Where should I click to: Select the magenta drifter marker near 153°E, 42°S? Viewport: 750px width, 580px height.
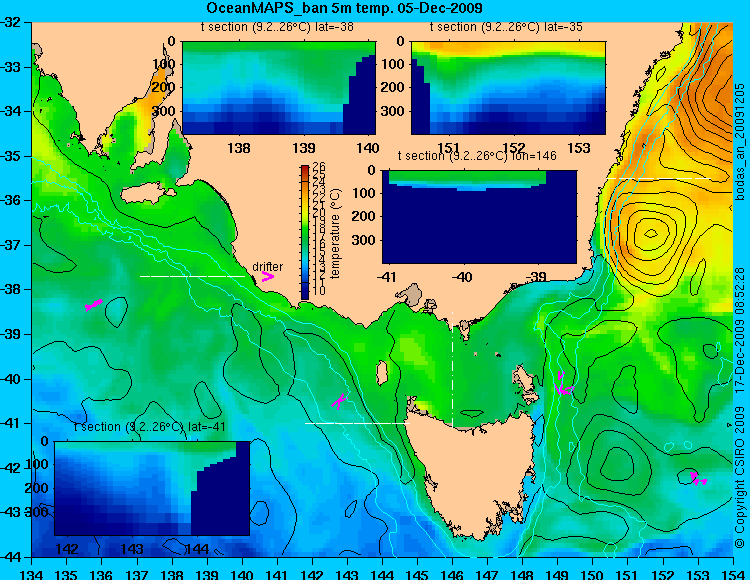(698, 479)
